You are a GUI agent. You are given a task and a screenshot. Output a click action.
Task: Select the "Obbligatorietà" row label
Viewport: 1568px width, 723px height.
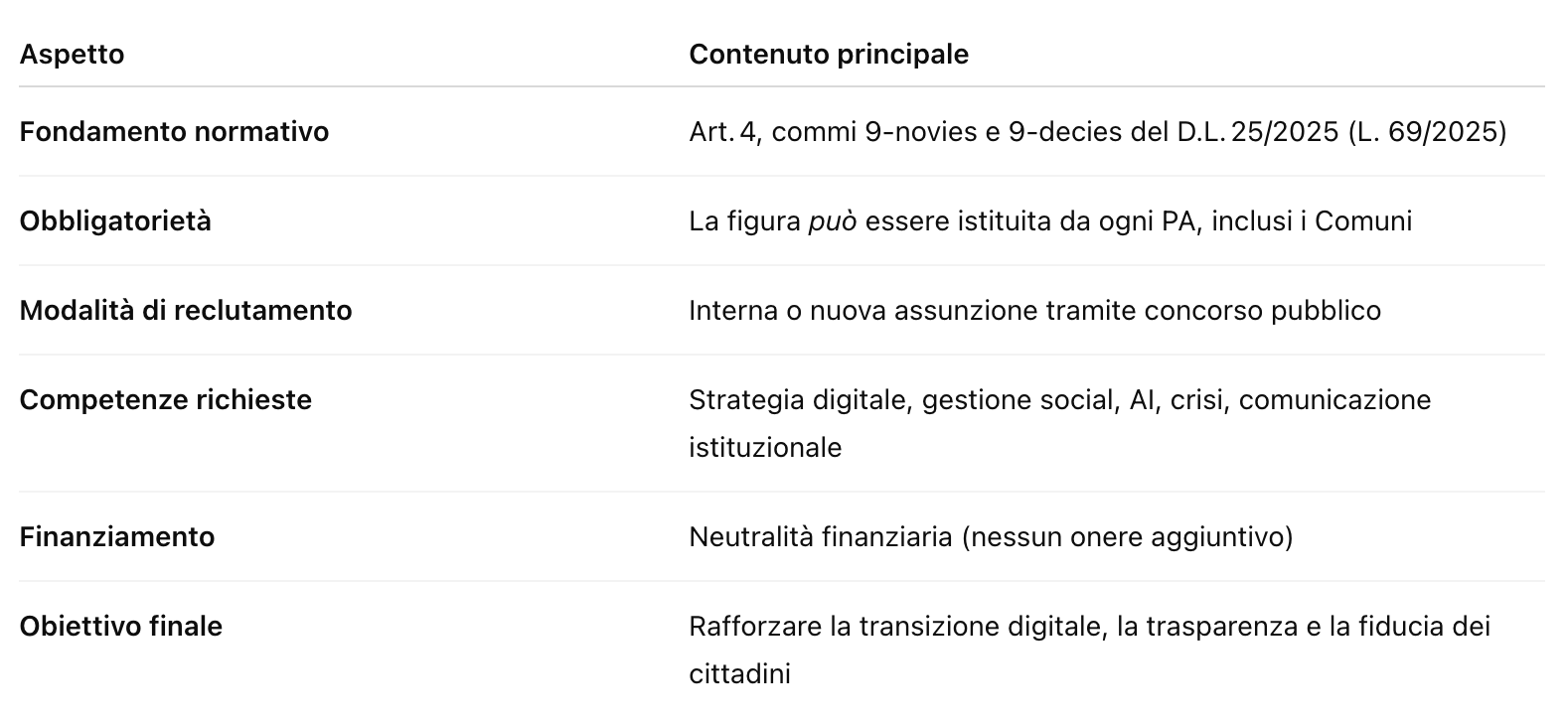115,220
